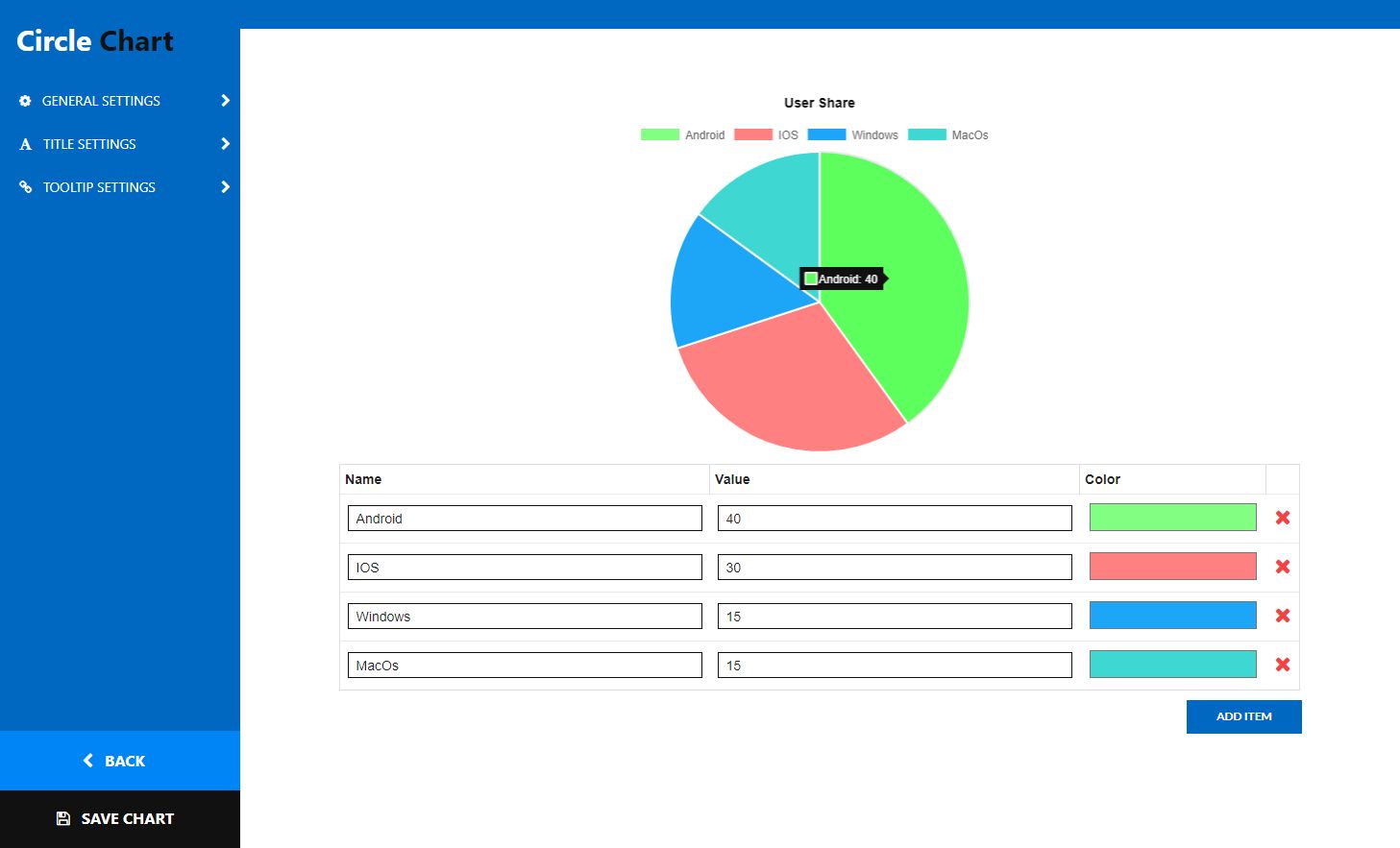
Task: Click the red X to delete MacOs row
Action: point(1282,665)
